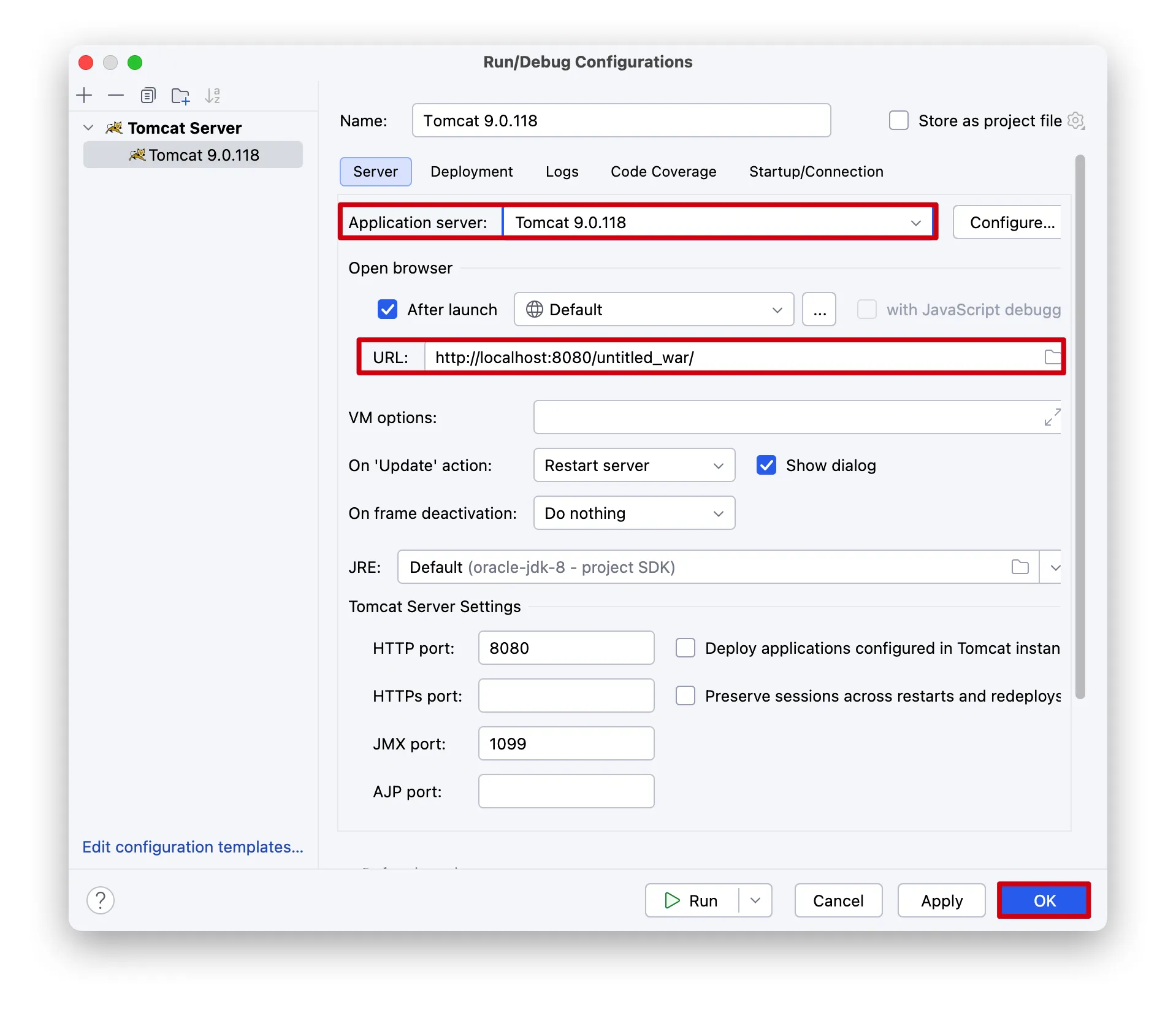Copy the configuration using the copy icon
1176x1023 pixels.
pyautogui.click(x=148, y=96)
